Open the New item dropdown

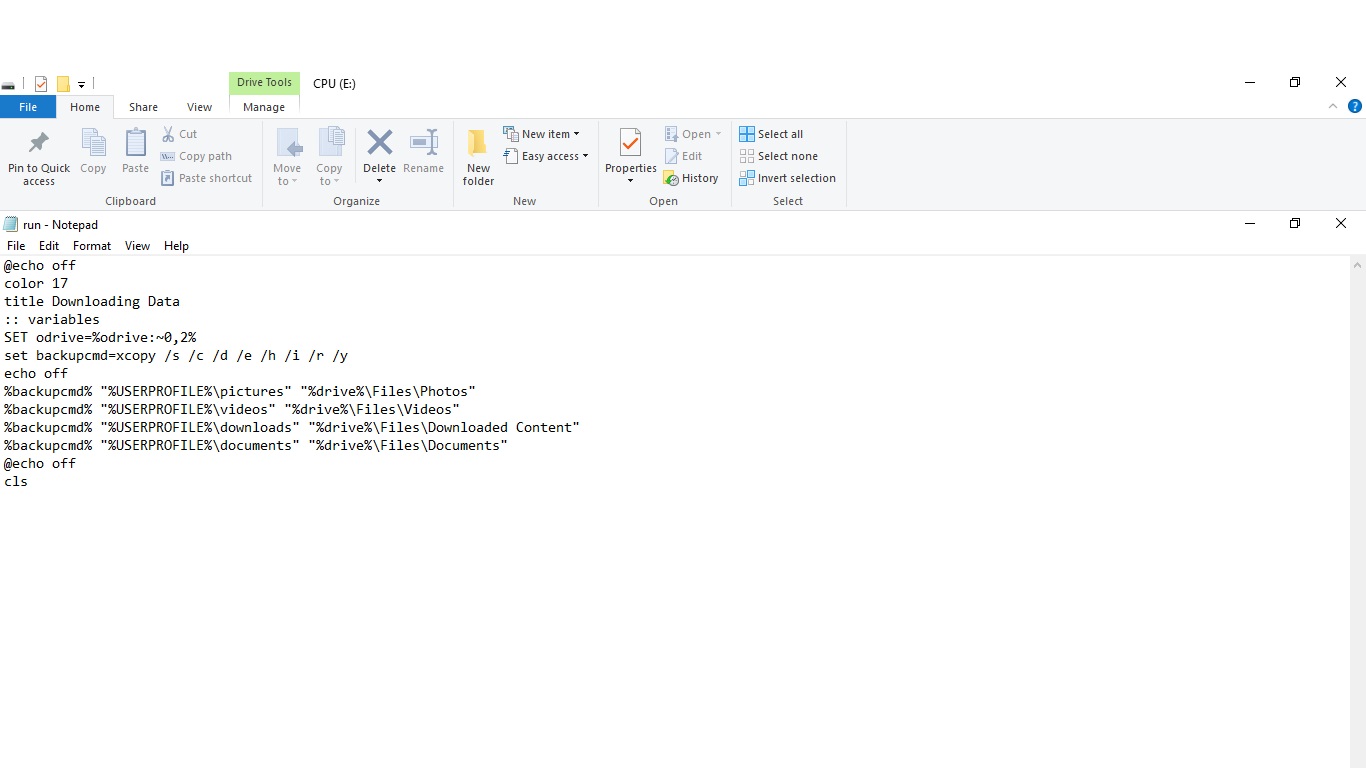pos(541,134)
